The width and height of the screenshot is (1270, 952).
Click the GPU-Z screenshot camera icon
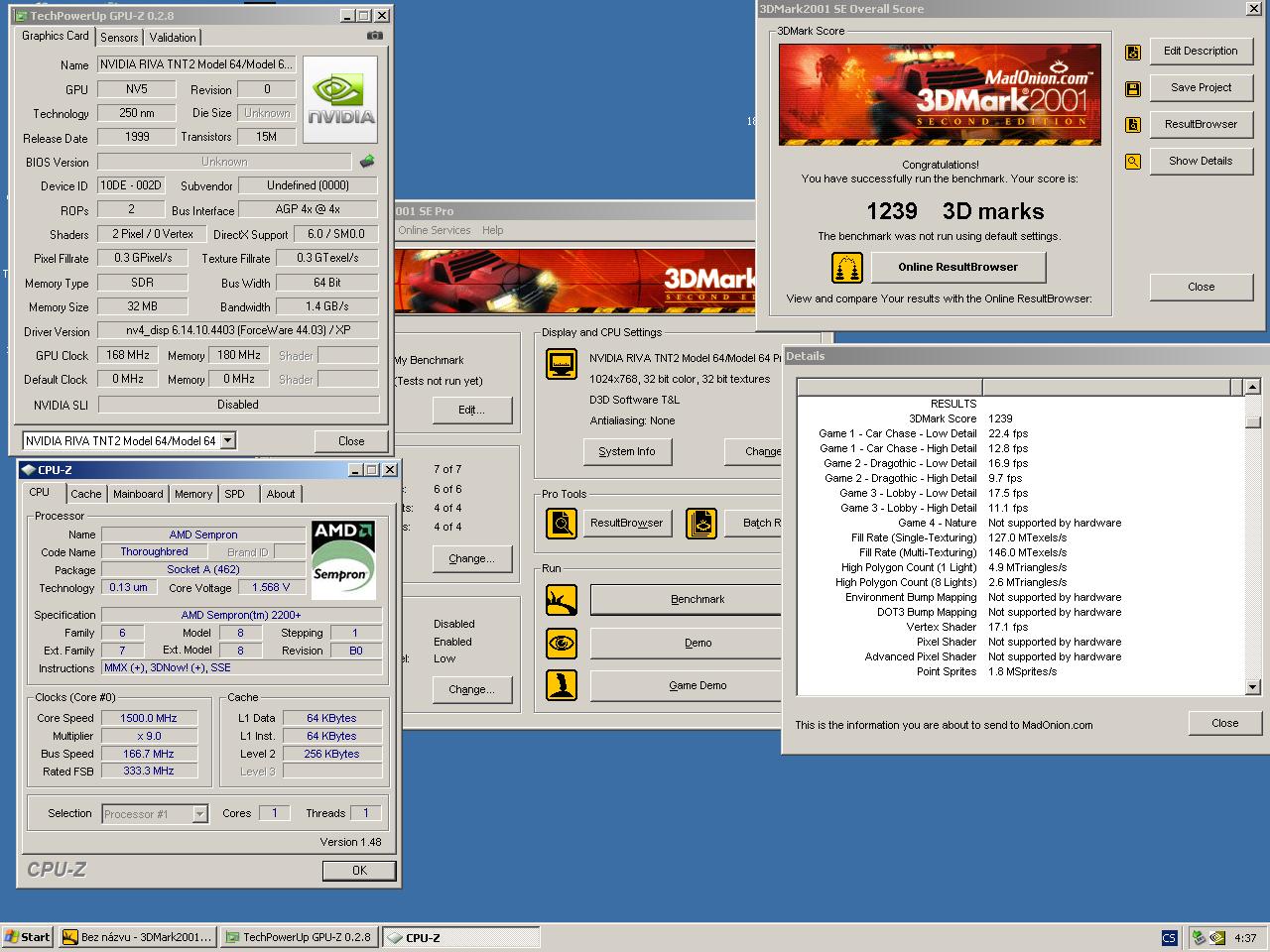click(x=374, y=36)
